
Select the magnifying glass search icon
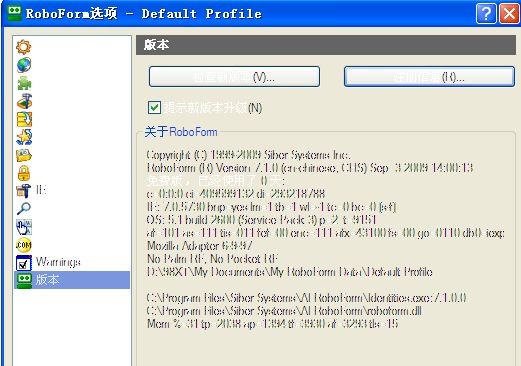click(24, 209)
